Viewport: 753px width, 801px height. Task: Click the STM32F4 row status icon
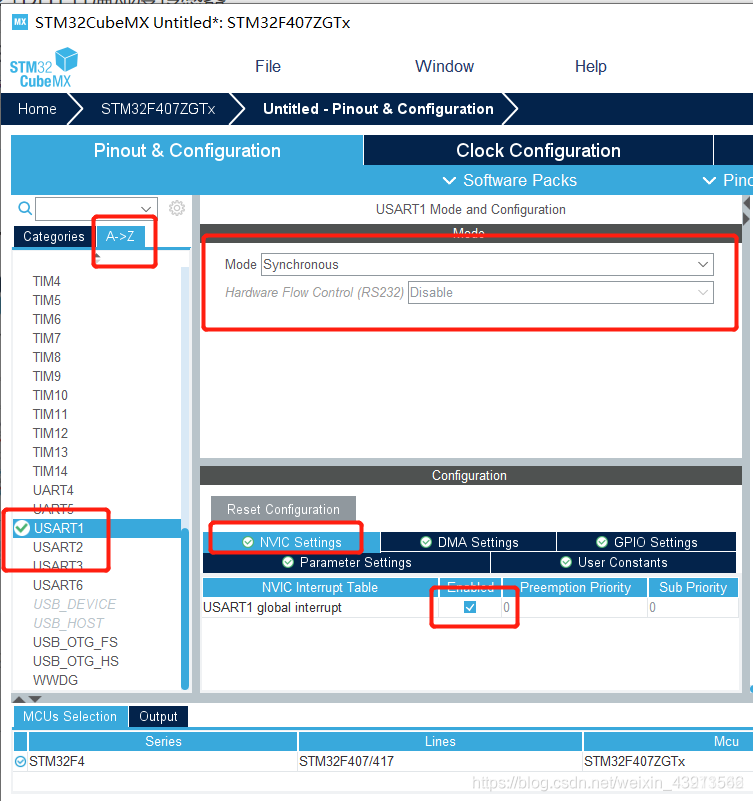pyautogui.click(x=20, y=762)
